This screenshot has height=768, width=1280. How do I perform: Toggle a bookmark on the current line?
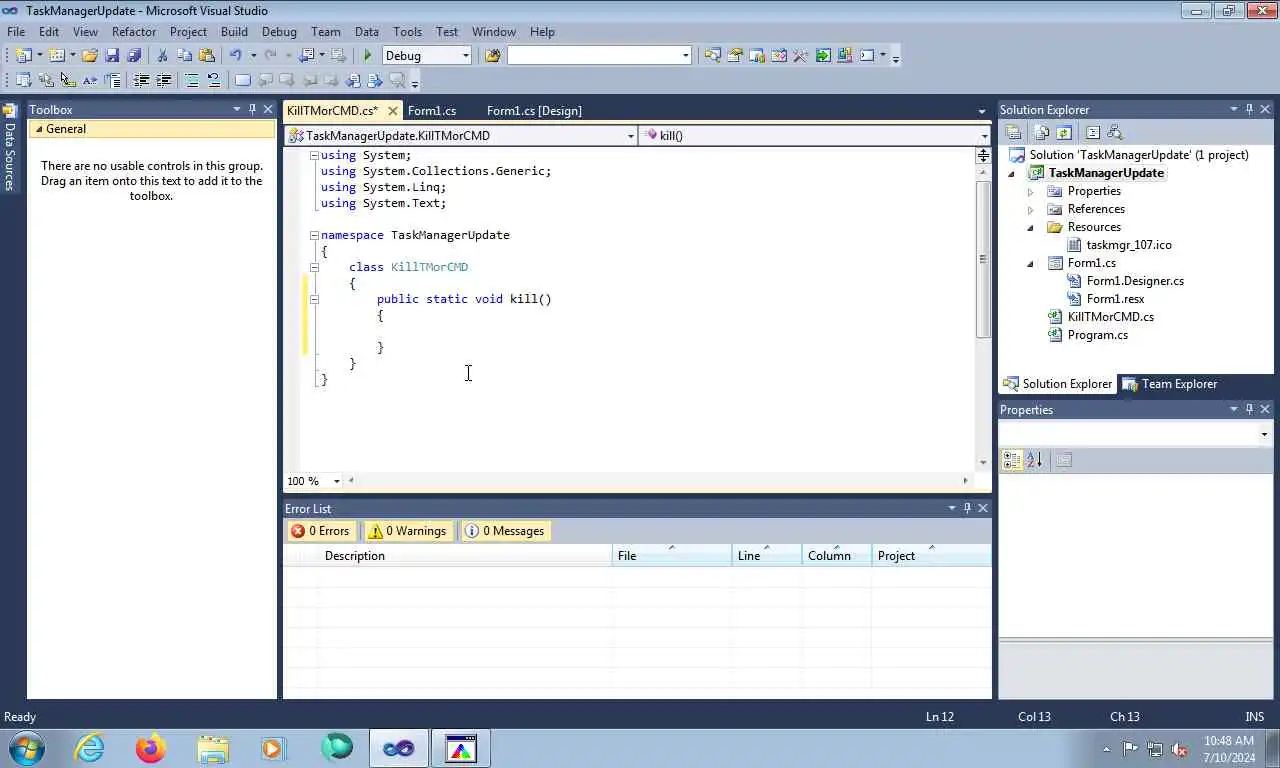tap(242, 80)
